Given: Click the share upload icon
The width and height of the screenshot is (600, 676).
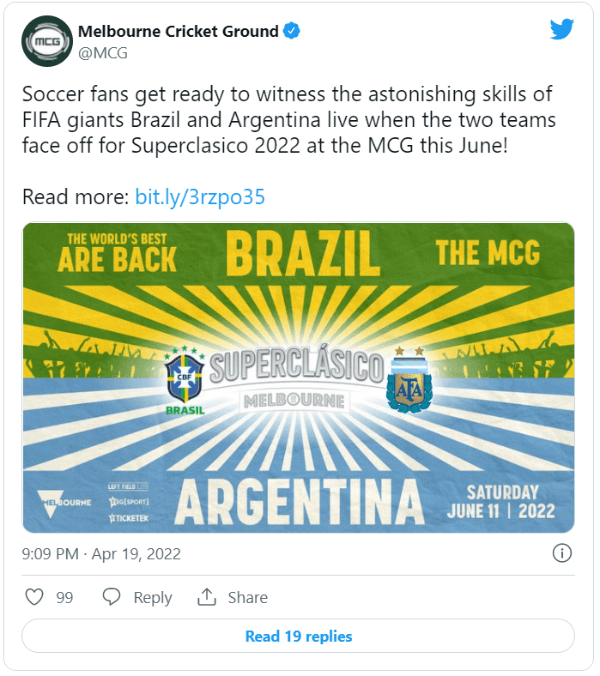Looking at the screenshot, I should point(207,597).
